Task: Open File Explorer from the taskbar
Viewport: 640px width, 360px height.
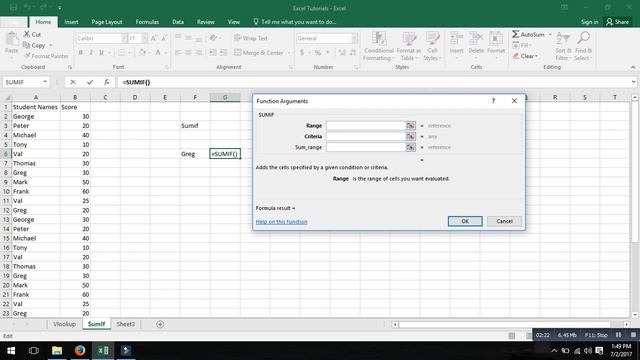Action: [x=57, y=351]
